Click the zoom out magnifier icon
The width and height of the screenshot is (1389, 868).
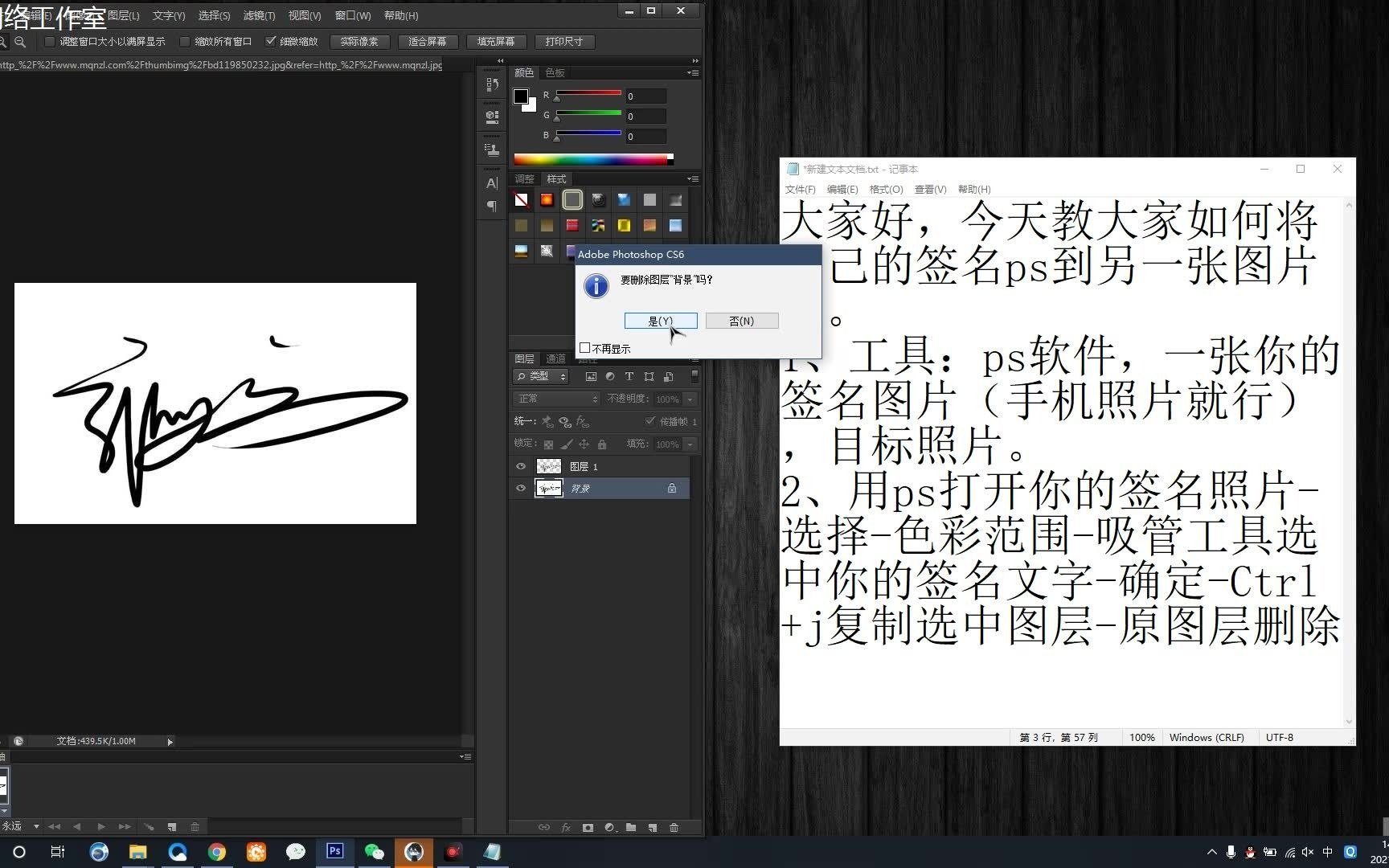(20, 42)
